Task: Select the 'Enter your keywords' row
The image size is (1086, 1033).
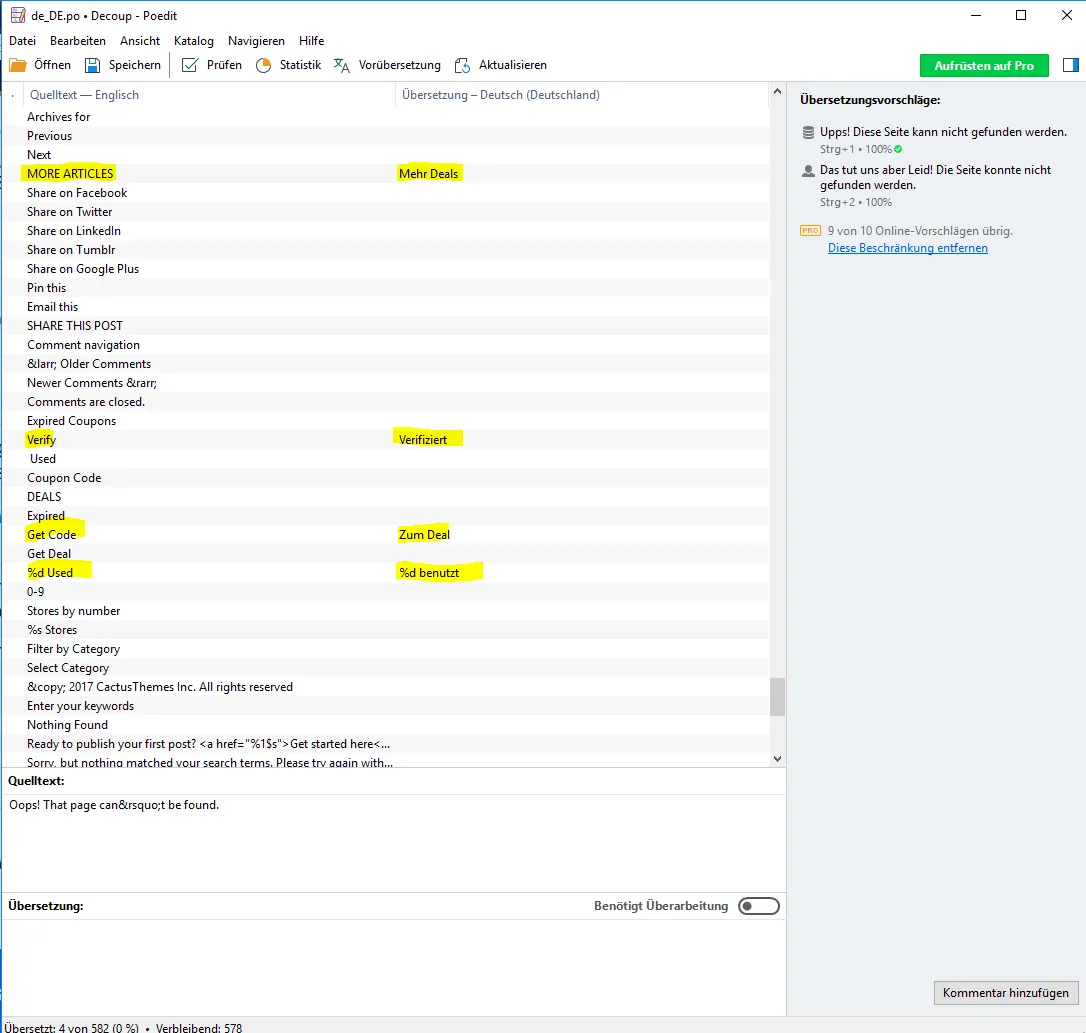Action: tap(386, 705)
